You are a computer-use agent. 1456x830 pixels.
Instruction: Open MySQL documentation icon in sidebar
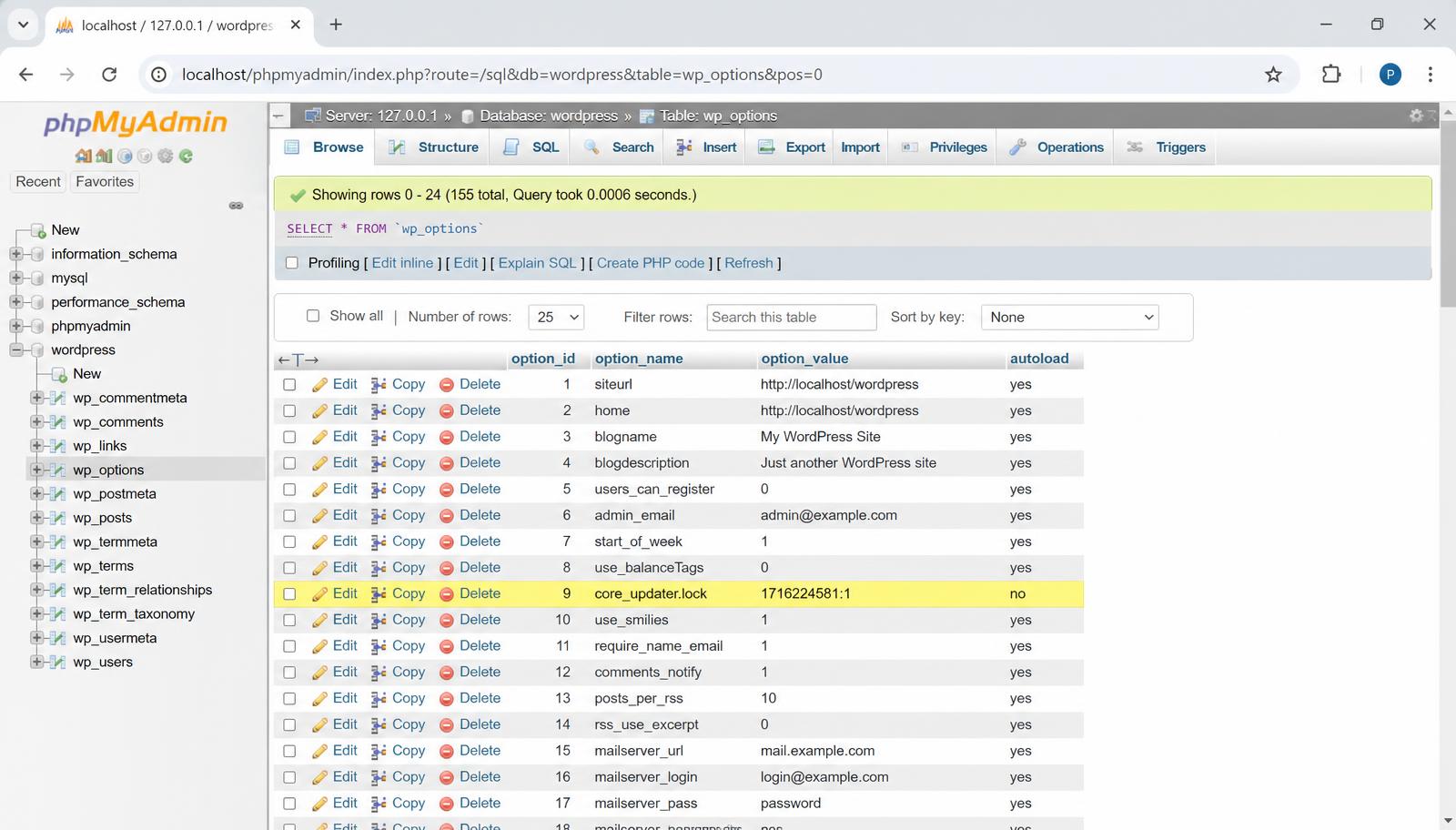pyautogui.click(x=145, y=157)
